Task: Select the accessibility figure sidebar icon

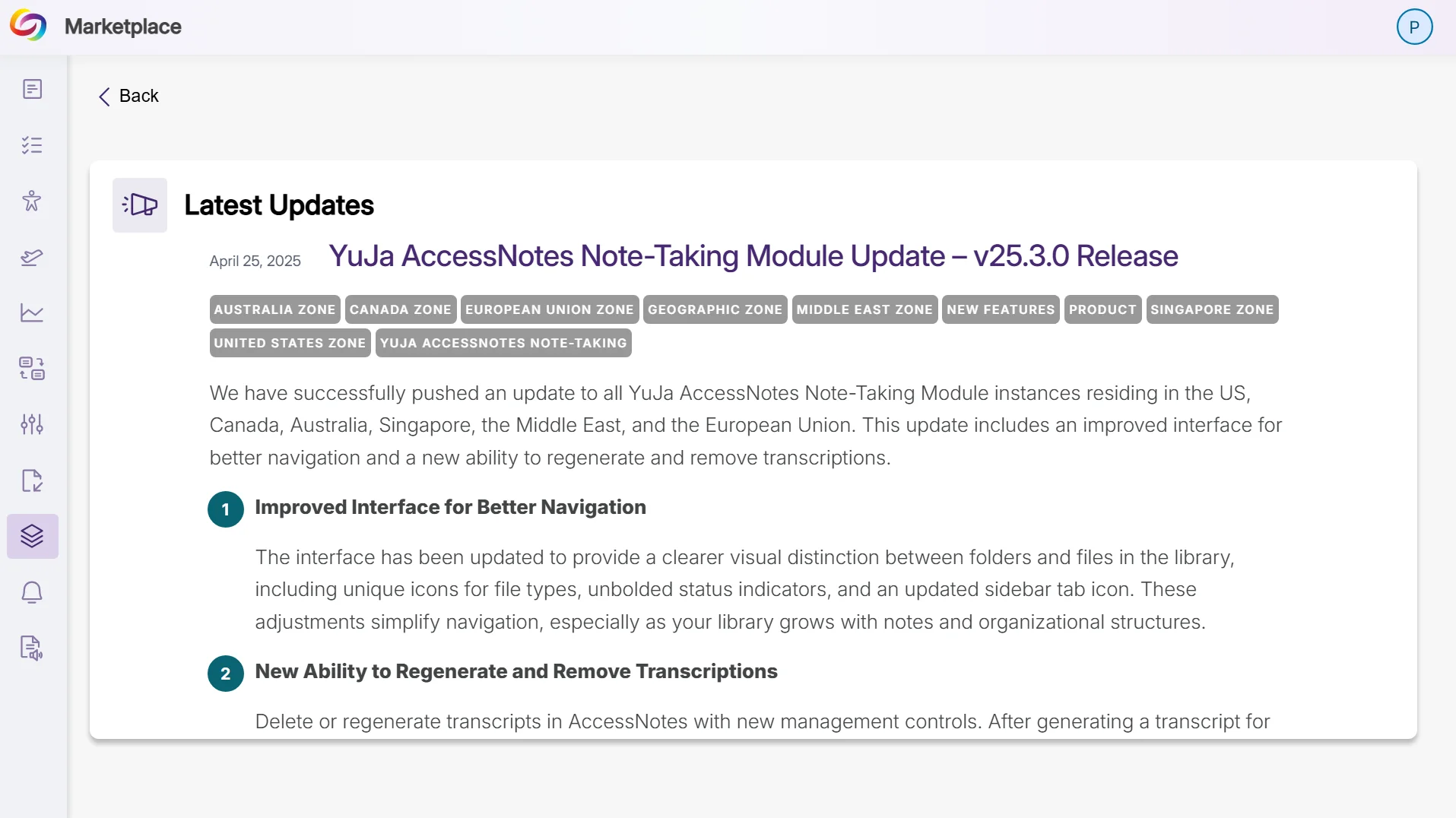Action: [x=32, y=201]
